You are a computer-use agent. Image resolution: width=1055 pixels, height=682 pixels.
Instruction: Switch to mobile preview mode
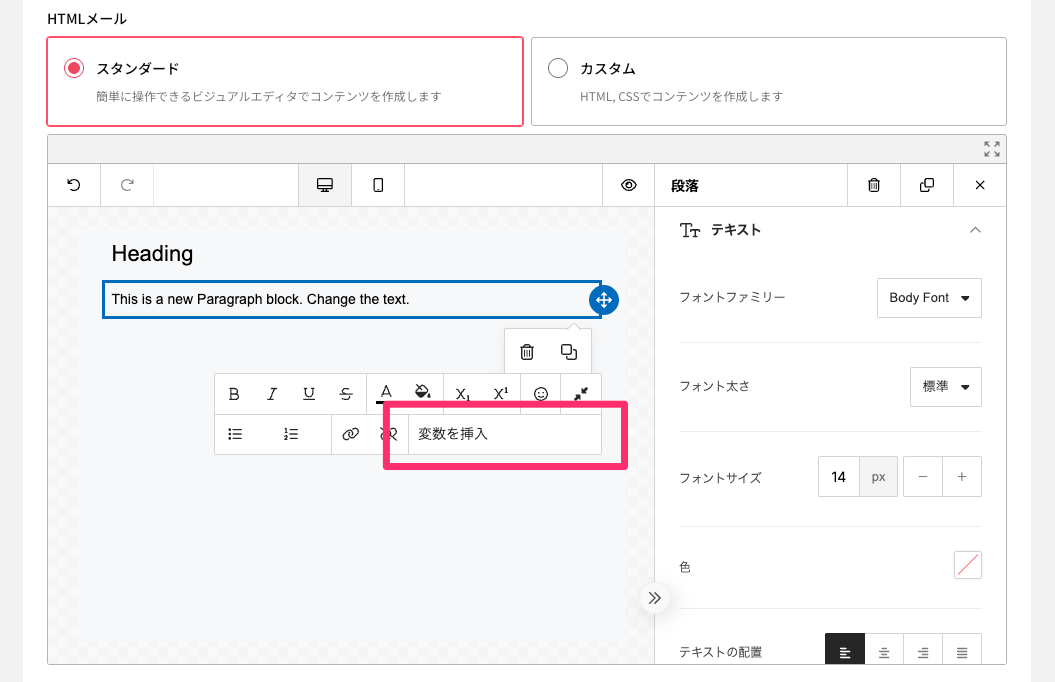(378, 185)
